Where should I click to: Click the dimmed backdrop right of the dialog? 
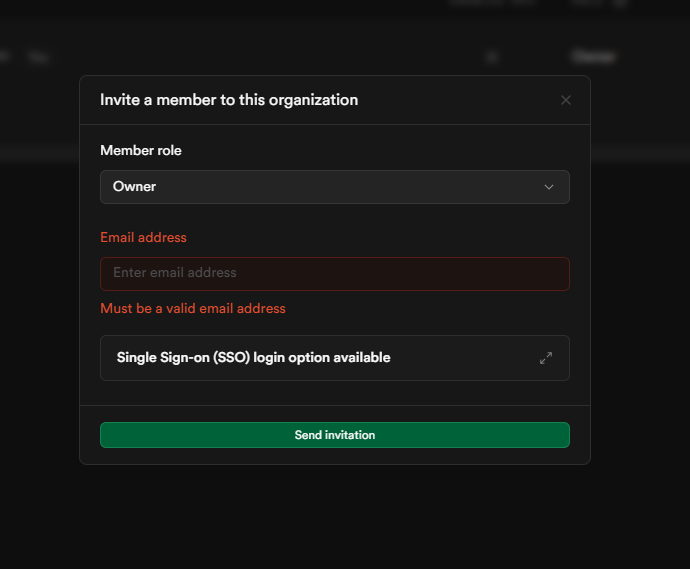pyautogui.click(x=640, y=300)
